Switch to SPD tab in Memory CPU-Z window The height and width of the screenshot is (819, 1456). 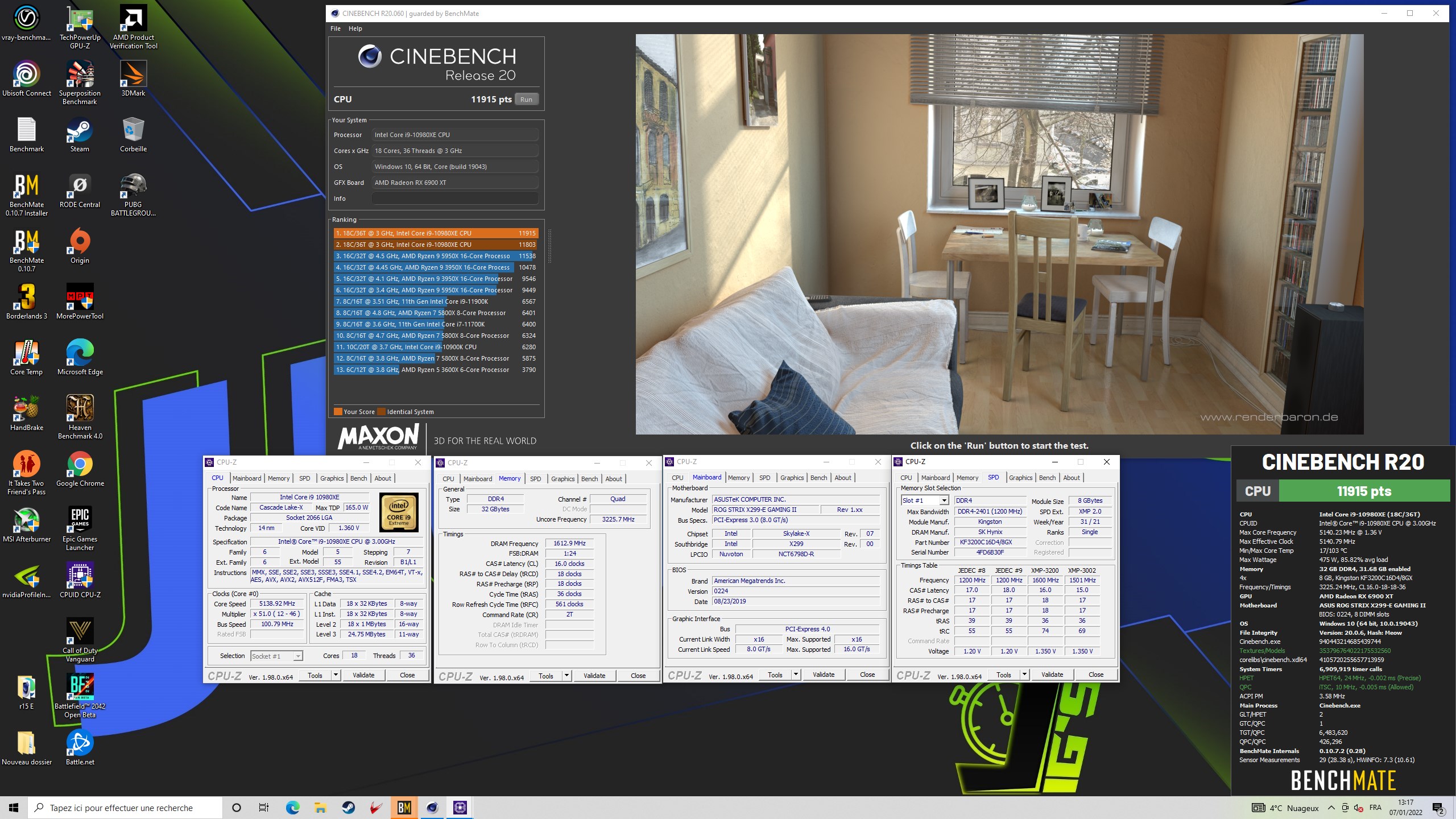tap(535, 479)
